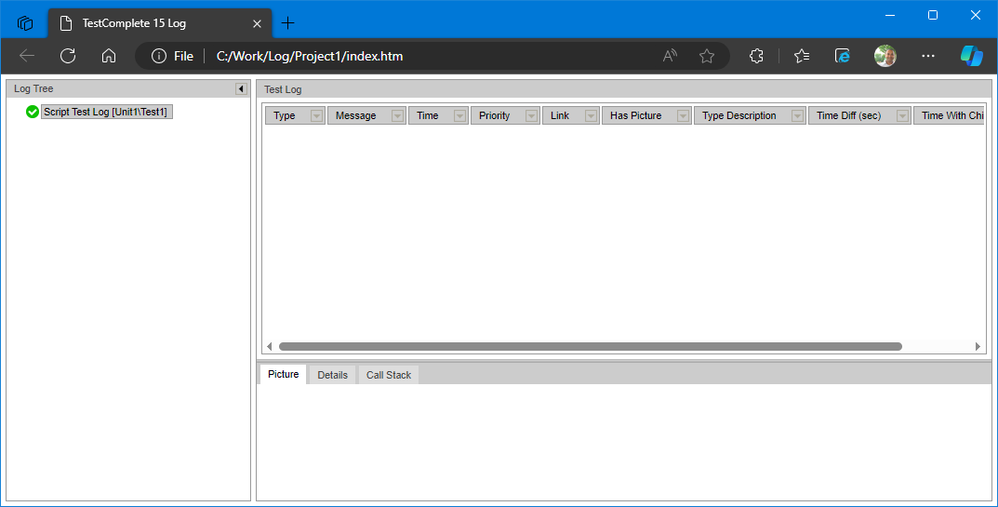
Task: Select Script Test Log tree item
Action: (x=106, y=112)
